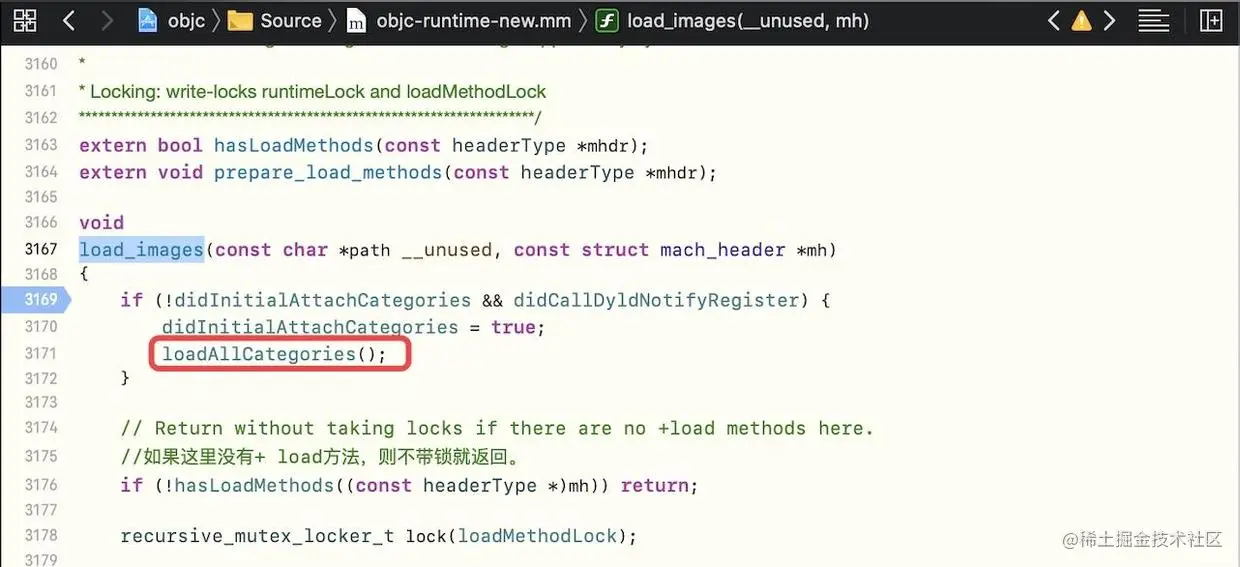Open the objc project breadcrumb
Viewport: 1240px width, 567px height.
(185, 21)
